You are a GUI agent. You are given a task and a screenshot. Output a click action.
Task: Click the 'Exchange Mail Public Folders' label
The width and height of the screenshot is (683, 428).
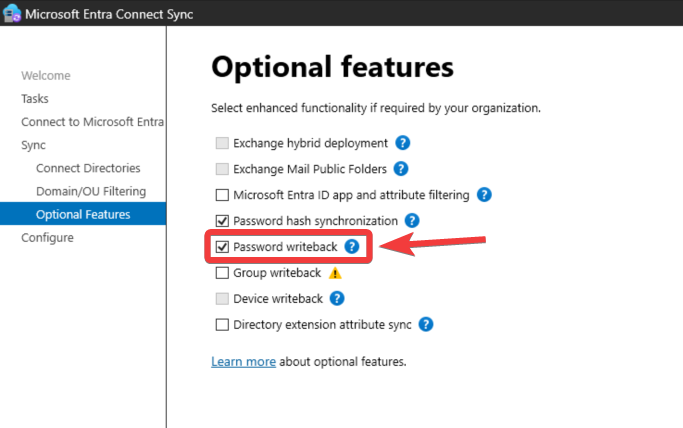click(310, 169)
